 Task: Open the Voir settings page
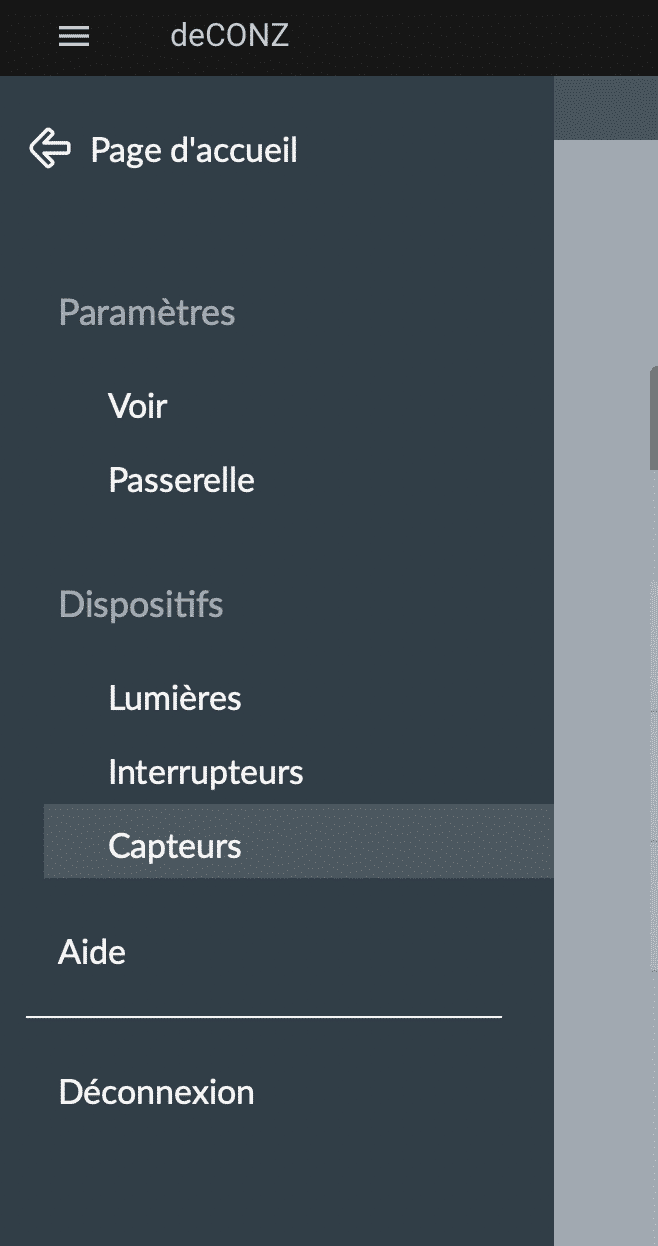[138, 406]
